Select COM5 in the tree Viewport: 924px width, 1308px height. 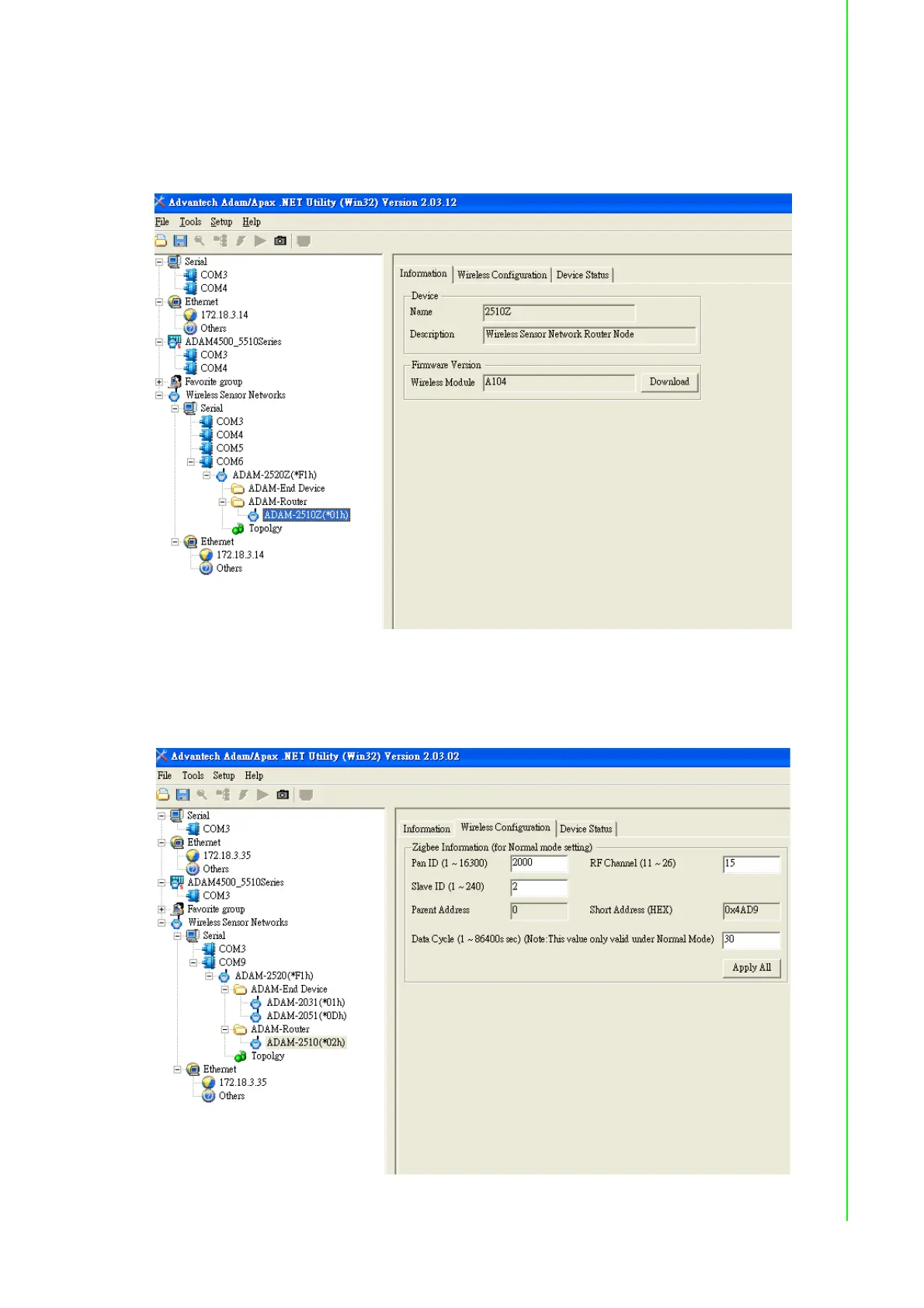point(230,449)
